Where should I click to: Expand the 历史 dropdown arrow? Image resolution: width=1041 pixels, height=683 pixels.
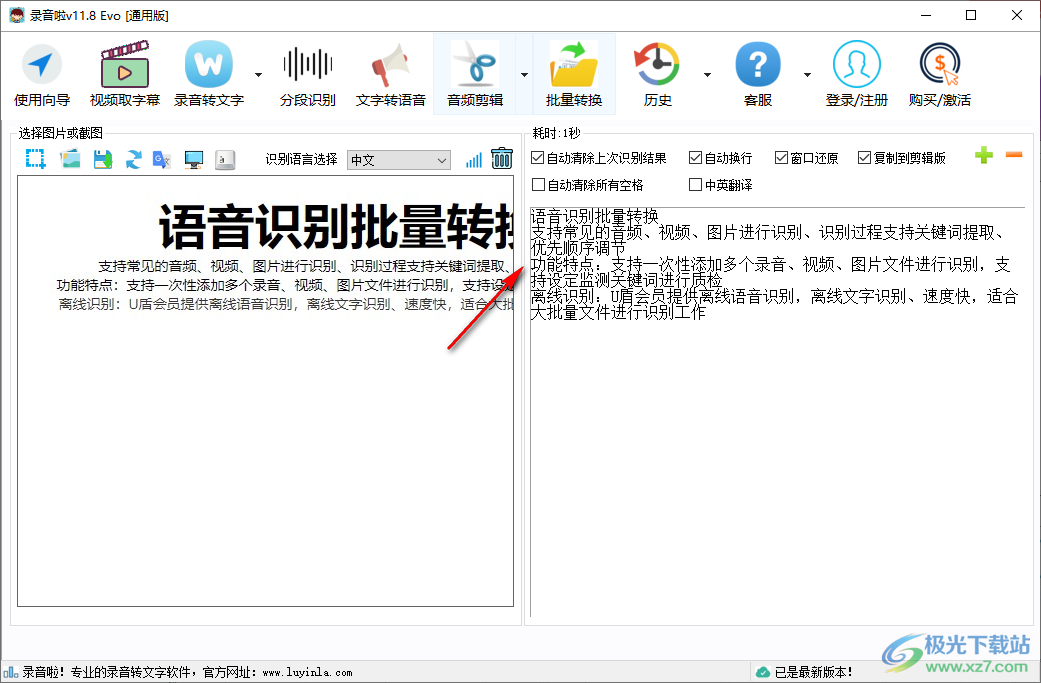coord(707,74)
